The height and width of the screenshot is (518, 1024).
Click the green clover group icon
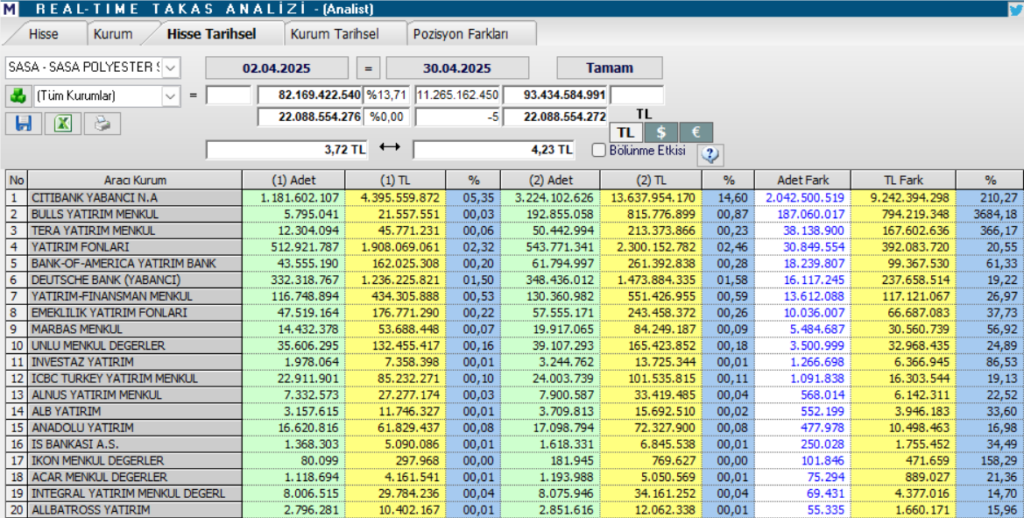[x=18, y=96]
